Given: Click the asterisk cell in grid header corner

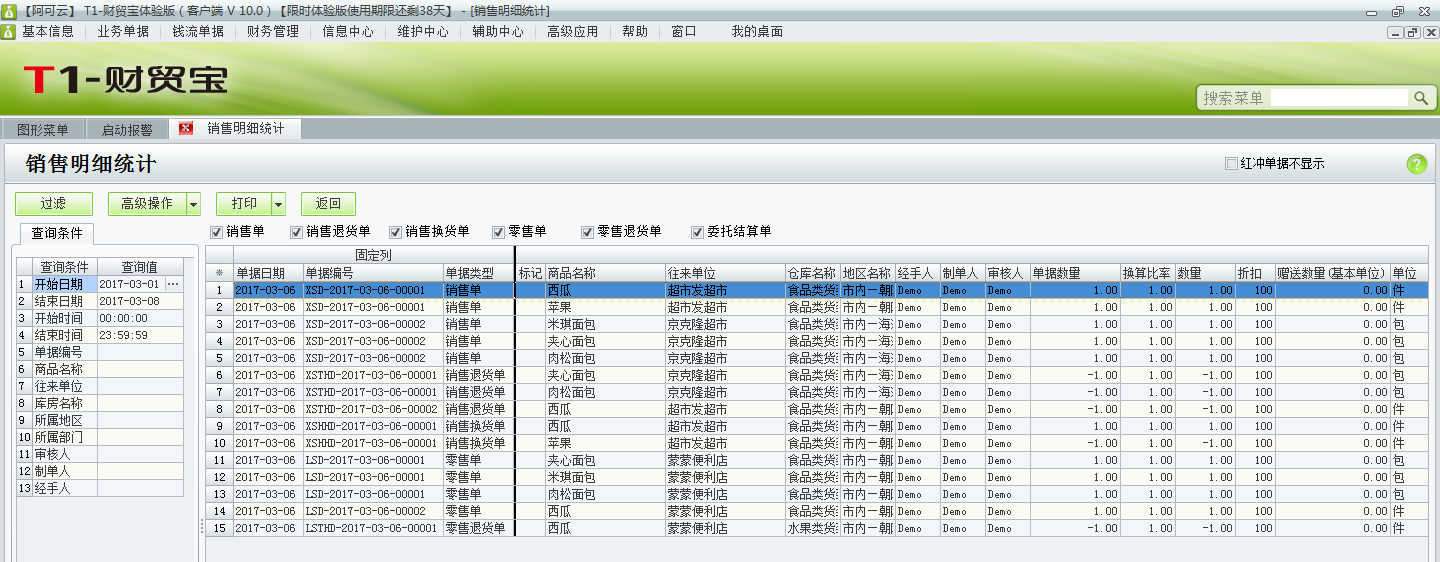Looking at the screenshot, I should [x=219, y=273].
